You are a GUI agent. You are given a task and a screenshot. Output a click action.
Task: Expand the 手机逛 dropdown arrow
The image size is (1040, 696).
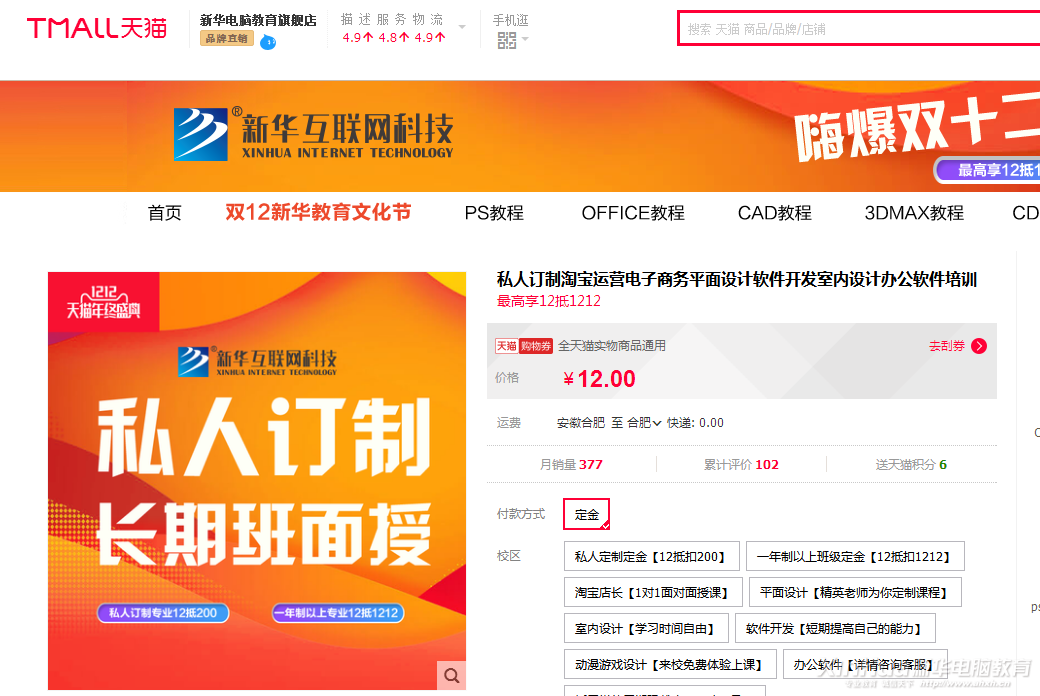[525, 40]
